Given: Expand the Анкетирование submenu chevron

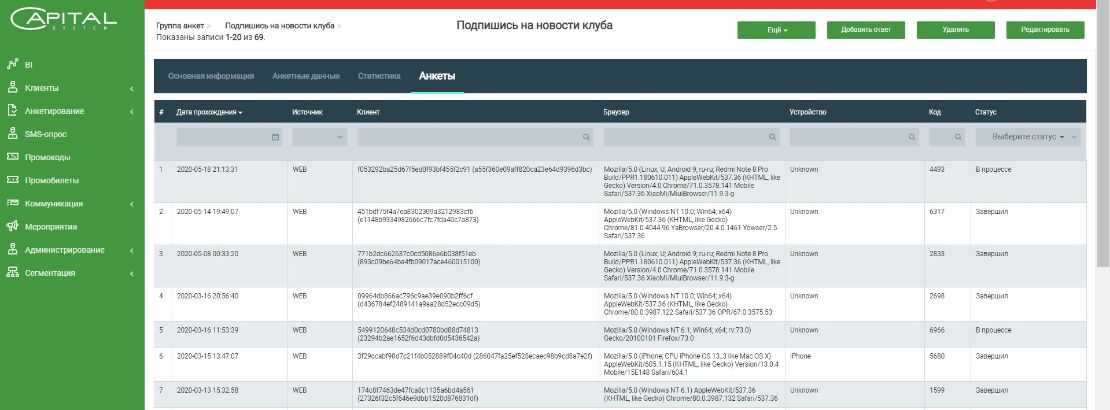Looking at the screenshot, I should click(132, 111).
